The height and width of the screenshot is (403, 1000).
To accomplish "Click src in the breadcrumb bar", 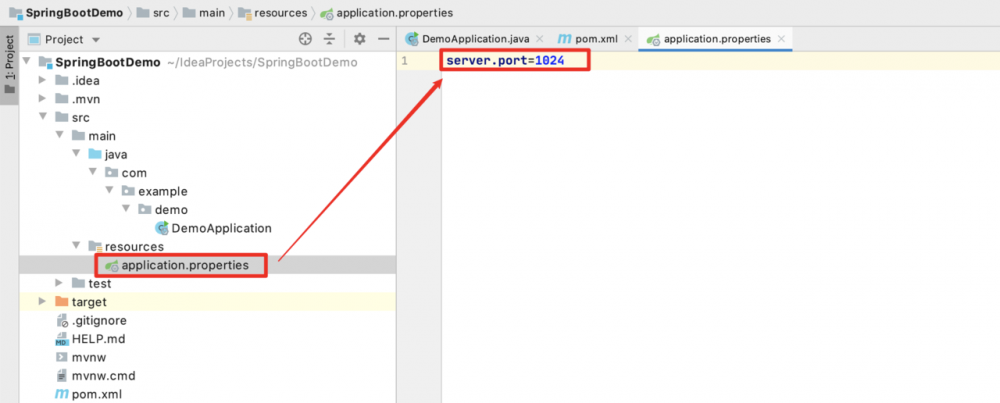I will click(153, 13).
